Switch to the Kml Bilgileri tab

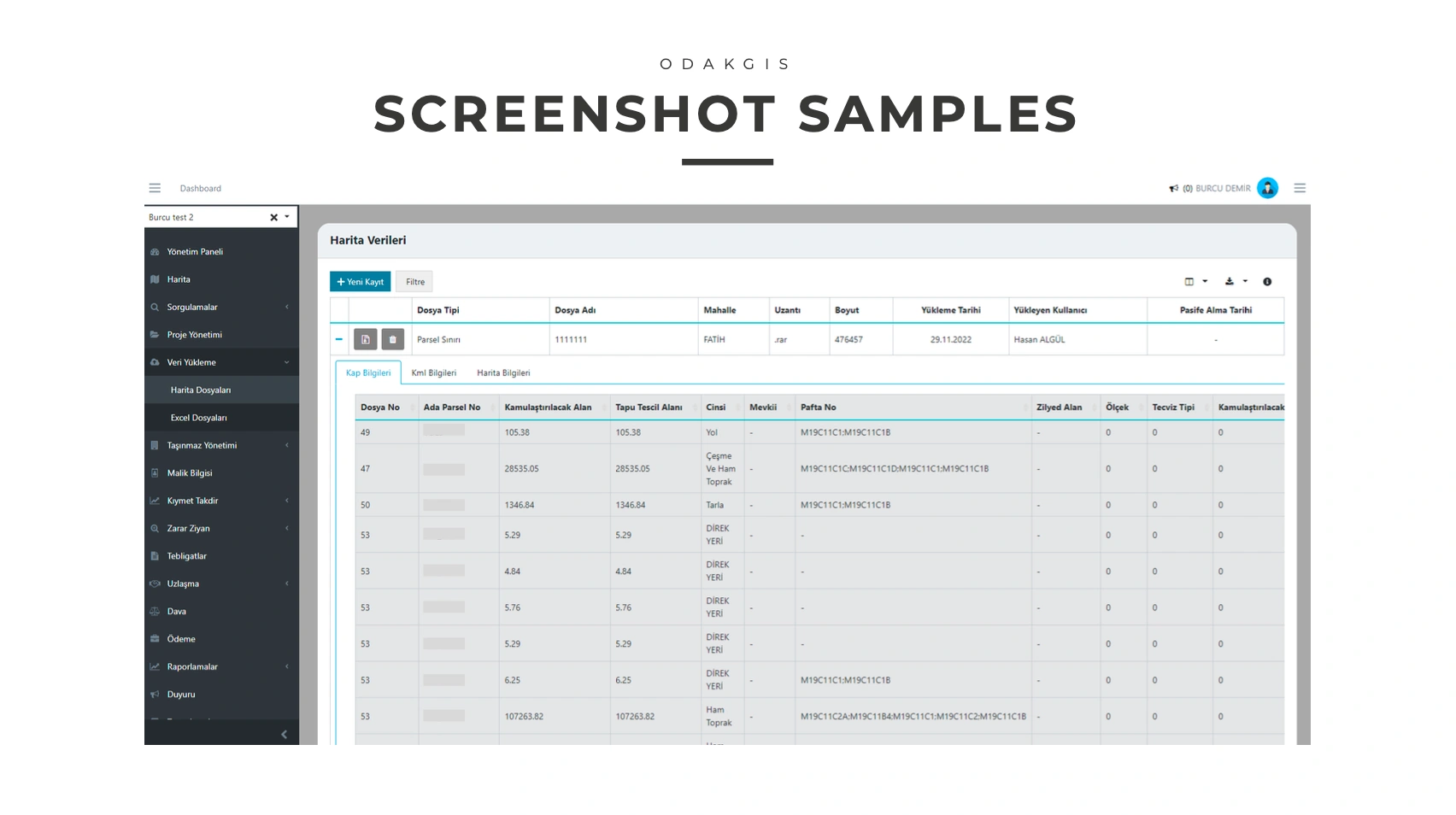pos(433,373)
